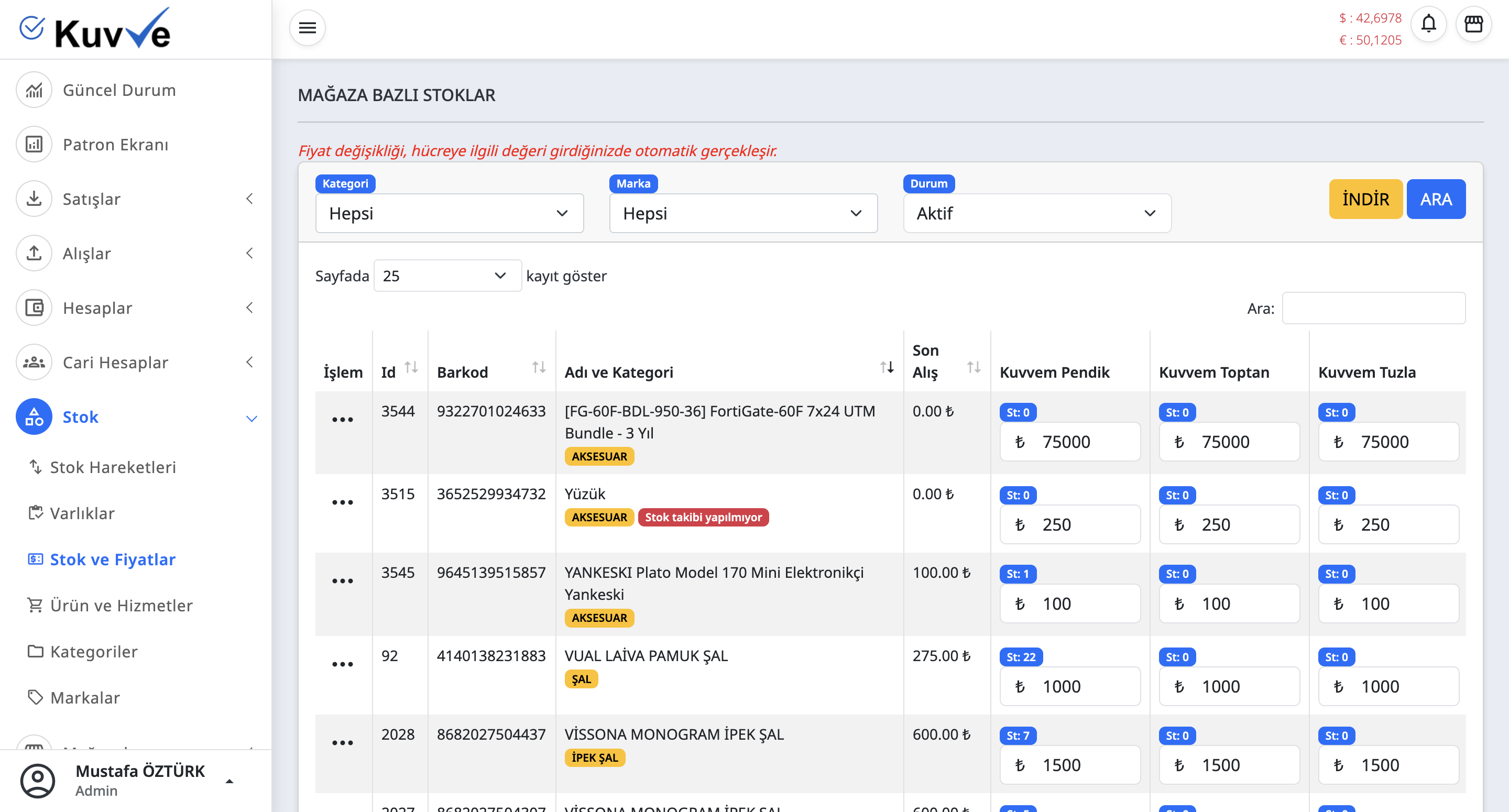This screenshot has width=1509, height=812.
Task: Click the Ara search input field
Action: click(x=1373, y=308)
